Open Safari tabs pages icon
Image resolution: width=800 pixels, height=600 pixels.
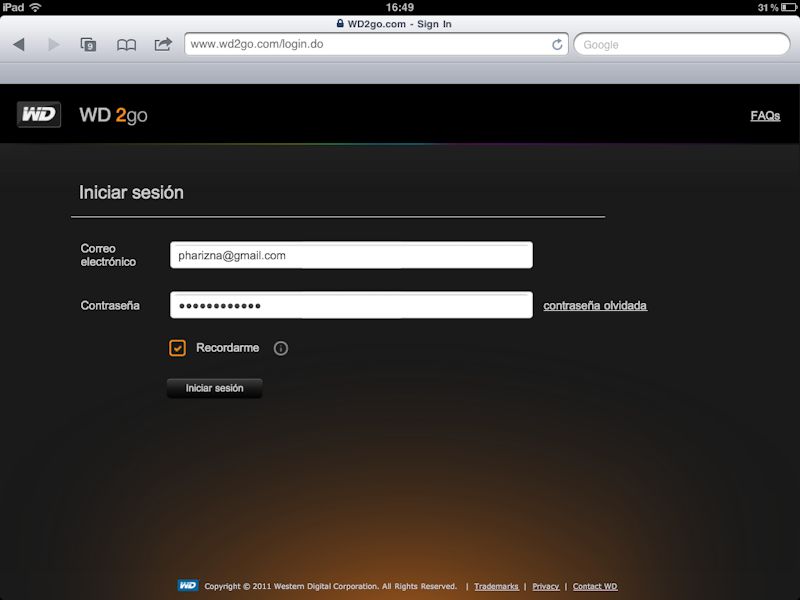[x=88, y=44]
